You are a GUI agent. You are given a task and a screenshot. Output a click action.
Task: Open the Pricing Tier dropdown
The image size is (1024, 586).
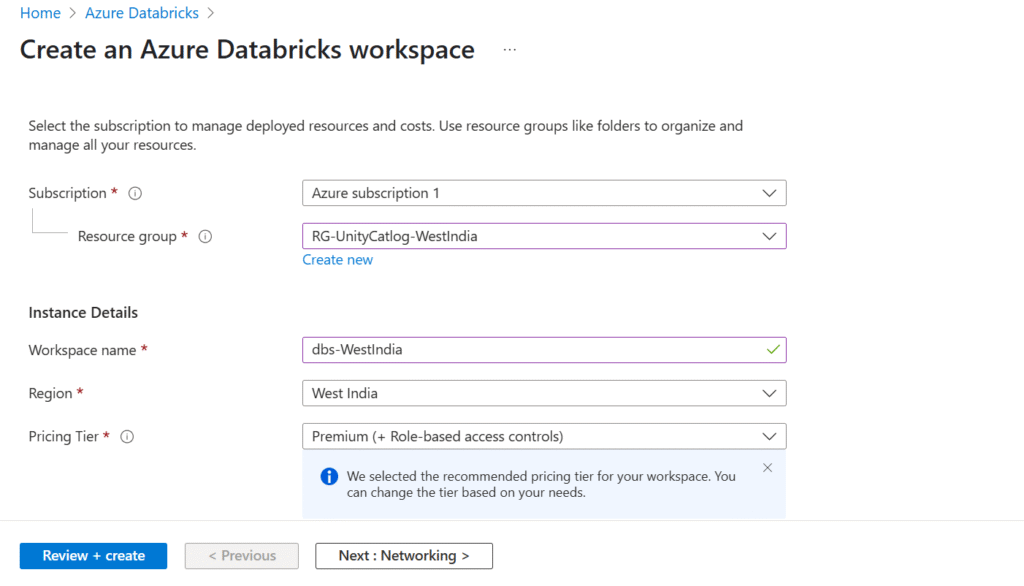point(544,436)
